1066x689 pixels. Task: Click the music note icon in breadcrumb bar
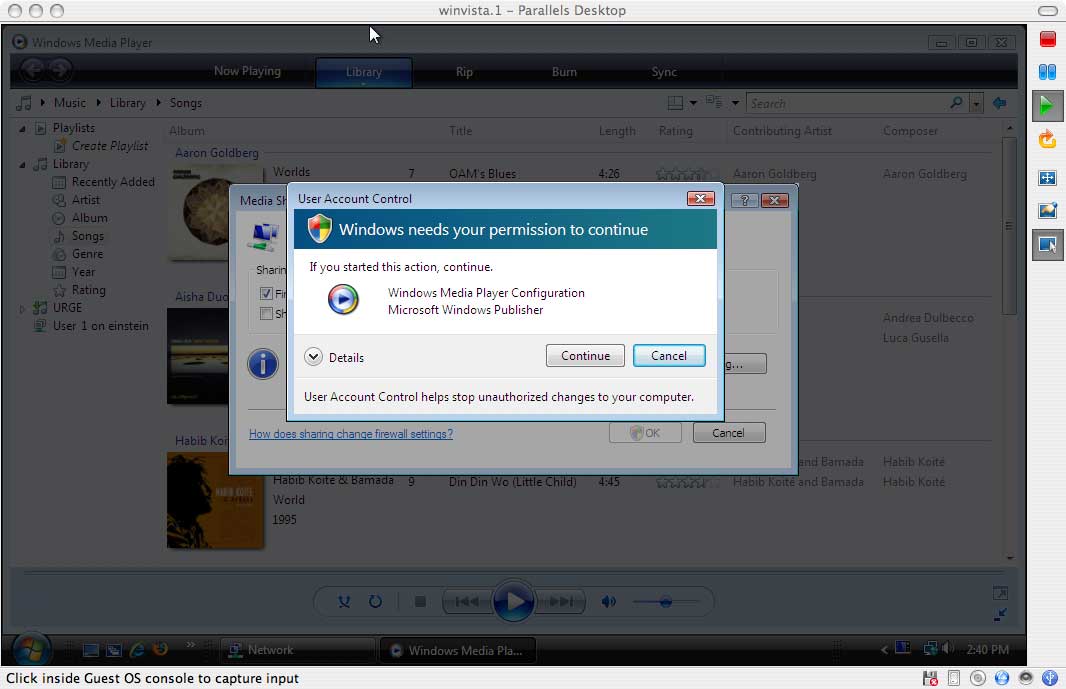[24, 103]
